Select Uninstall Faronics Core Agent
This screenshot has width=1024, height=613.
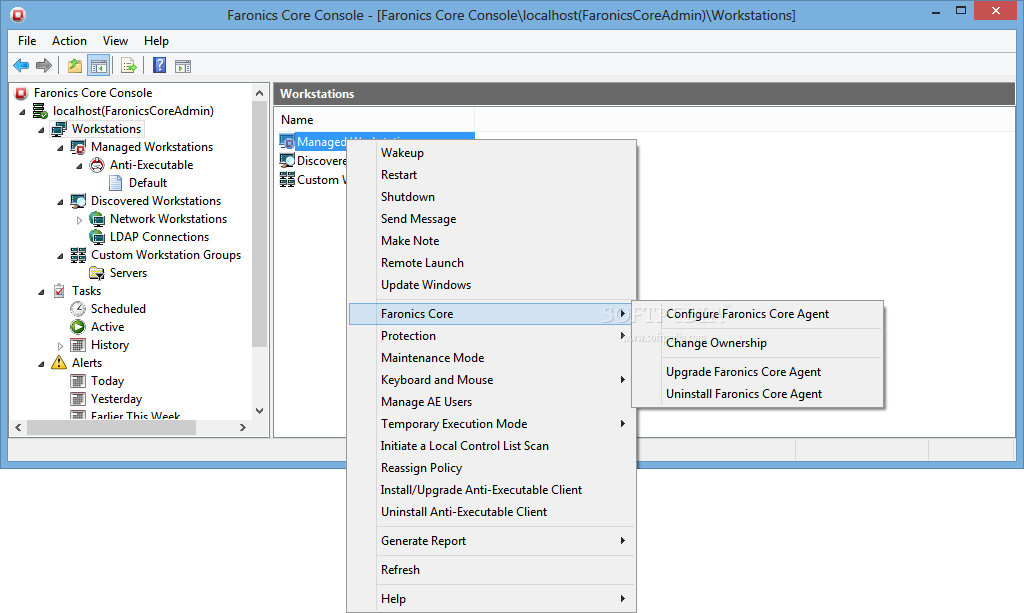[758, 394]
